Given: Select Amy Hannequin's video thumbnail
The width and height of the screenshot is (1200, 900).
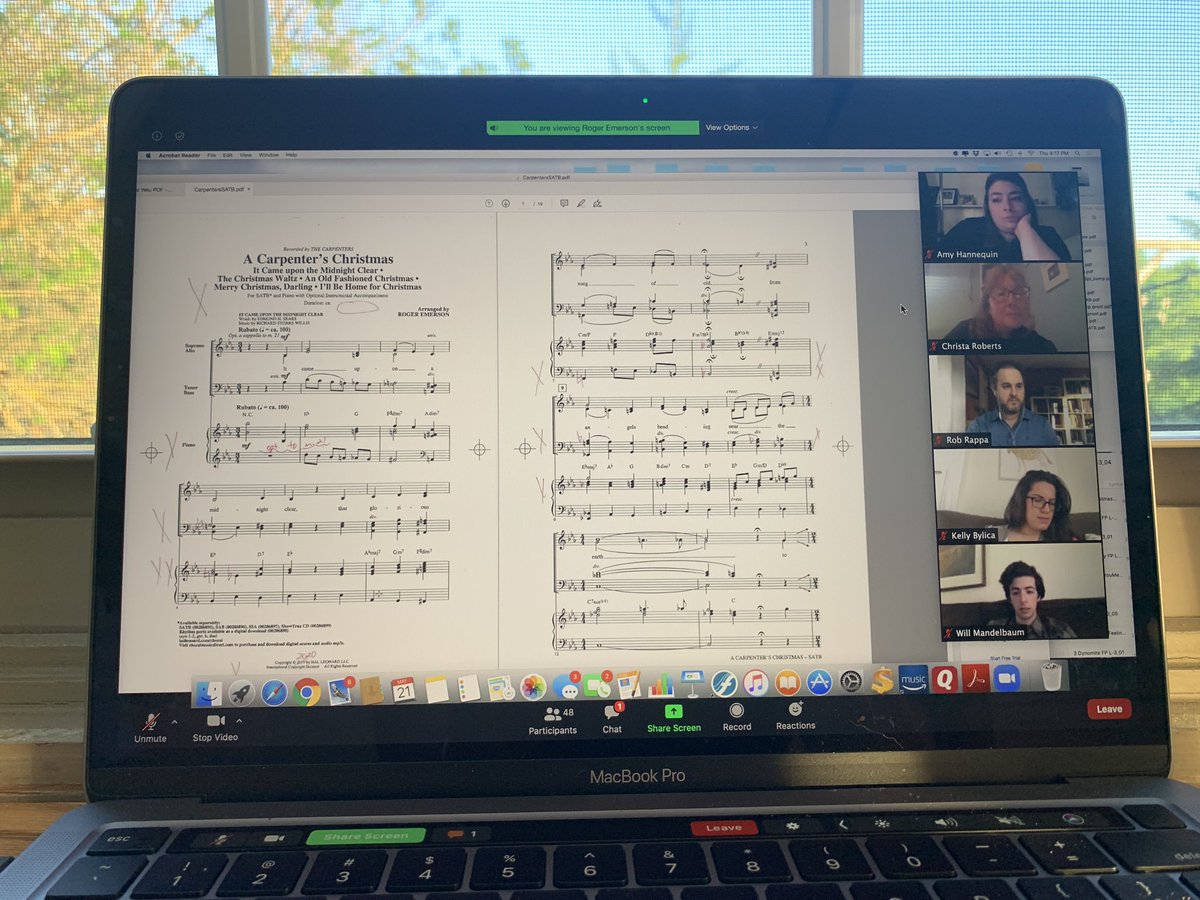Looking at the screenshot, I should click(1001, 216).
